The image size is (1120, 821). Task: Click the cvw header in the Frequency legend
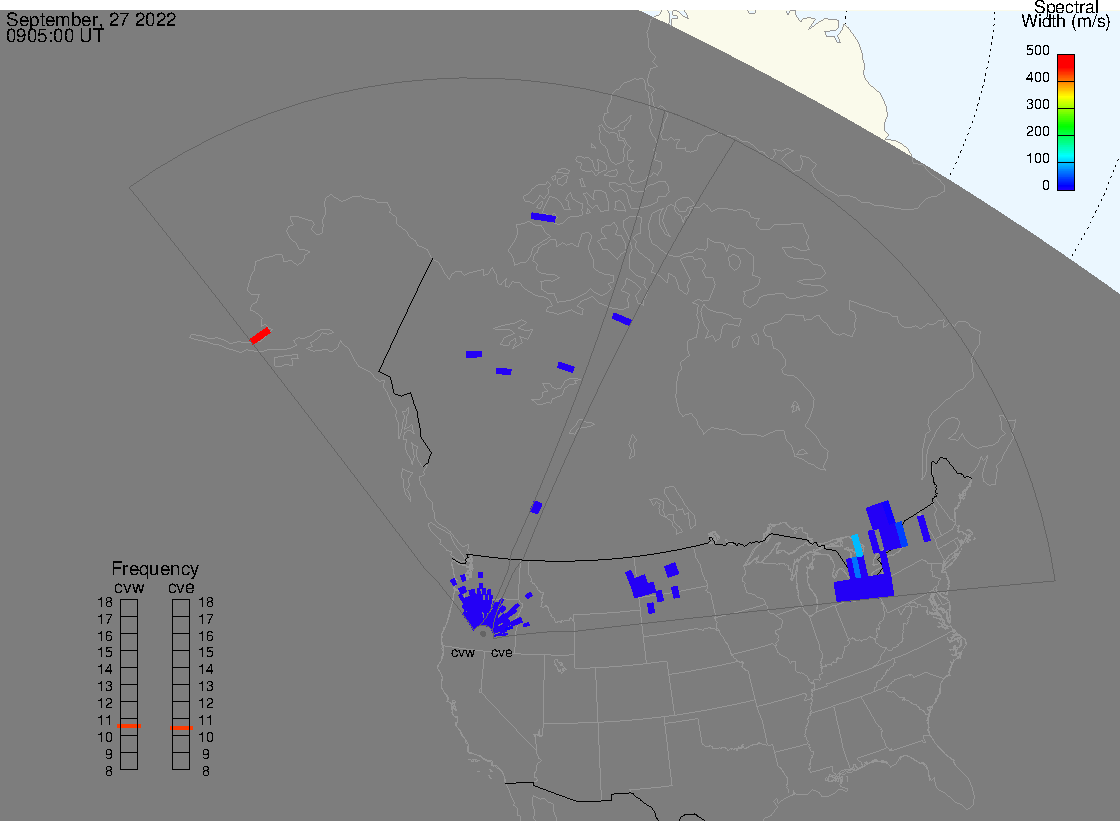pos(129,587)
